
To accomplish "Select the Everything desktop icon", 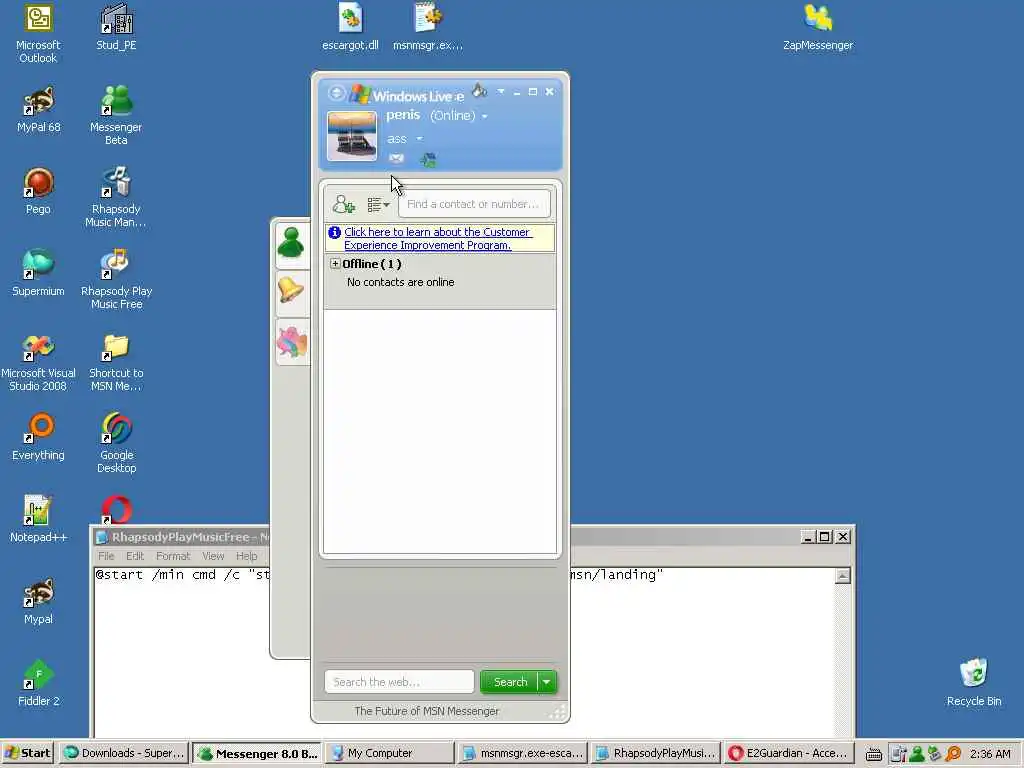I will pyautogui.click(x=39, y=438).
